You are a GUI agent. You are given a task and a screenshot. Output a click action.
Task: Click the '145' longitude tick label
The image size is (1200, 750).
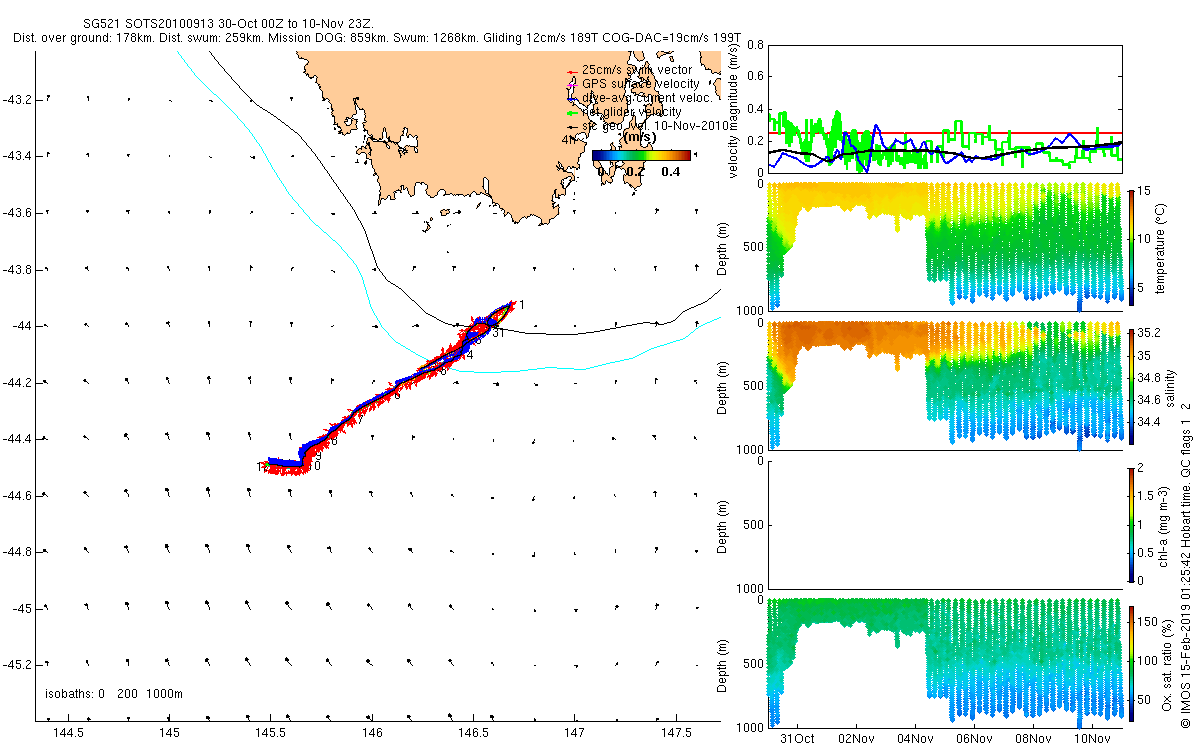pyautogui.click(x=169, y=733)
